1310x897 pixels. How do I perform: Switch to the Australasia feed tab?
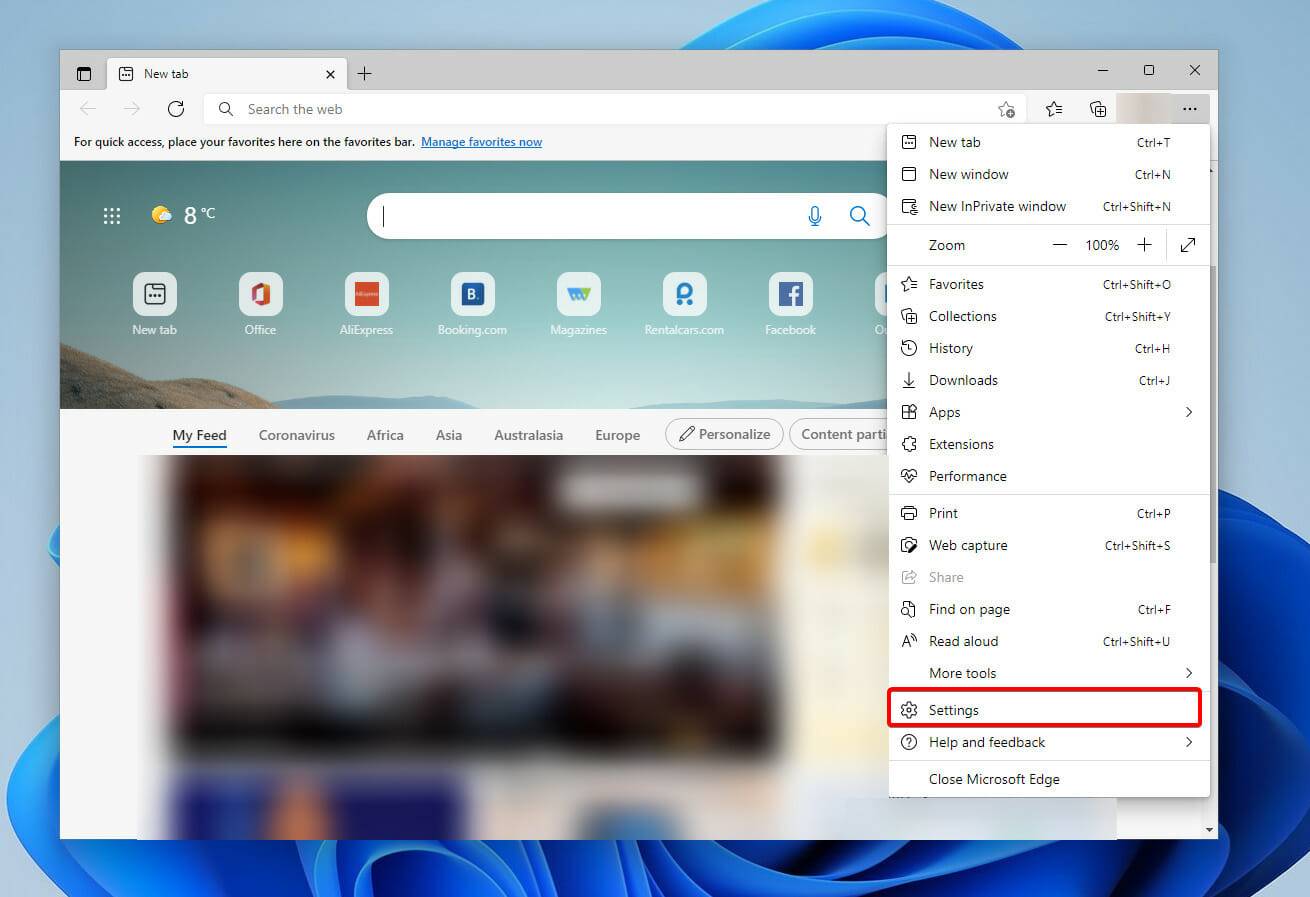(528, 435)
